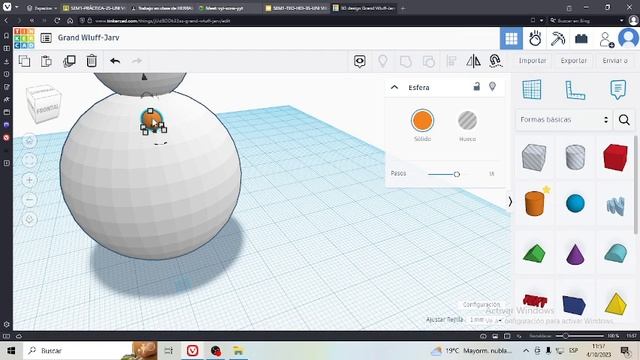Click the Align tool icon
Viewport: 640px width, 360px height.
[451, 61]
